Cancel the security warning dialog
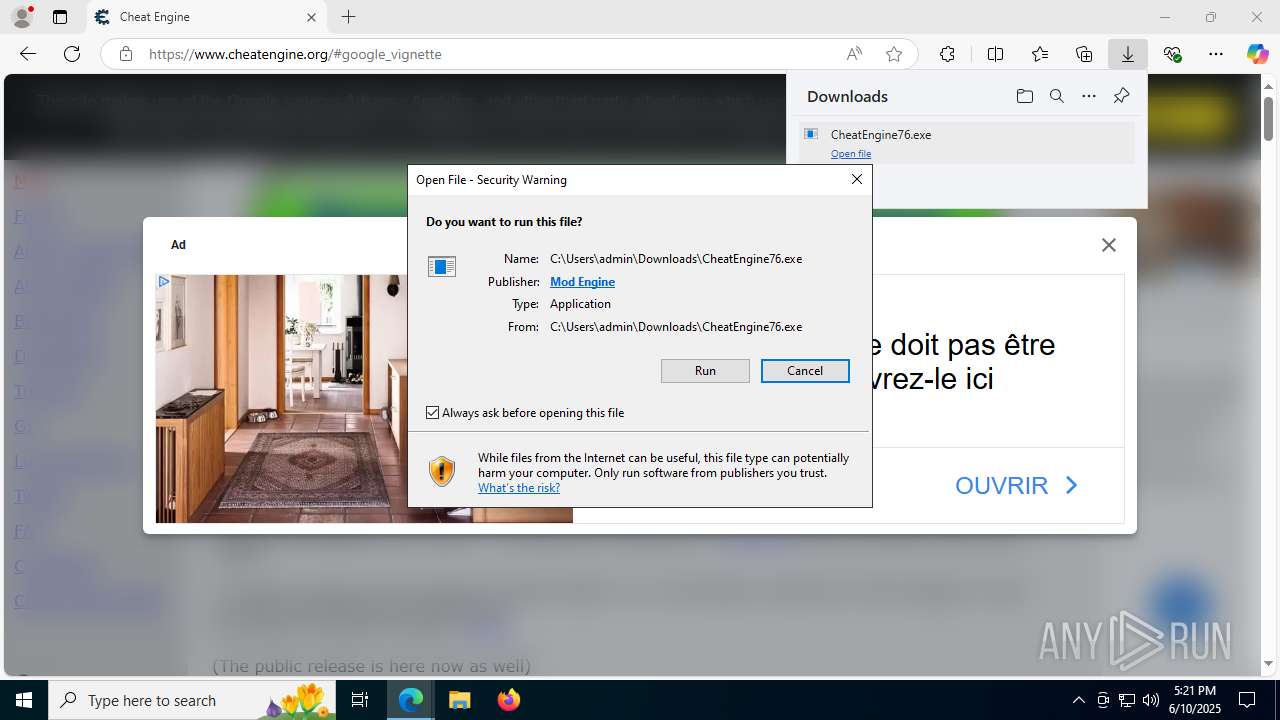The image size is (1280, 720). [805, 371]
